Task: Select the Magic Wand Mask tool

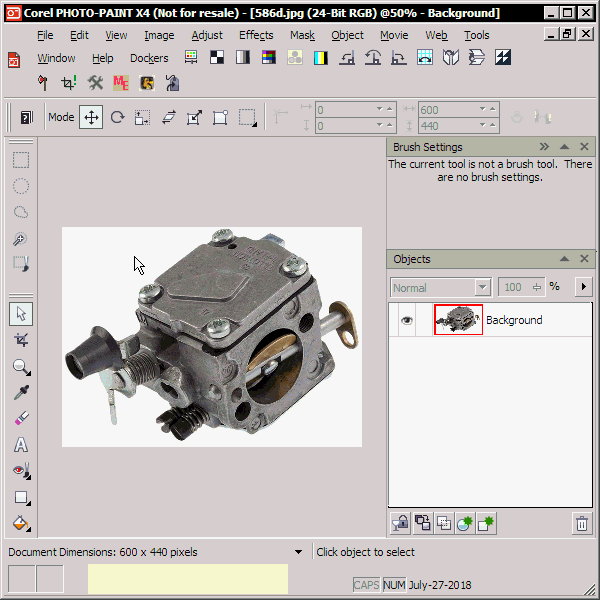Action: pyautogui.click(x=21, y=238)
